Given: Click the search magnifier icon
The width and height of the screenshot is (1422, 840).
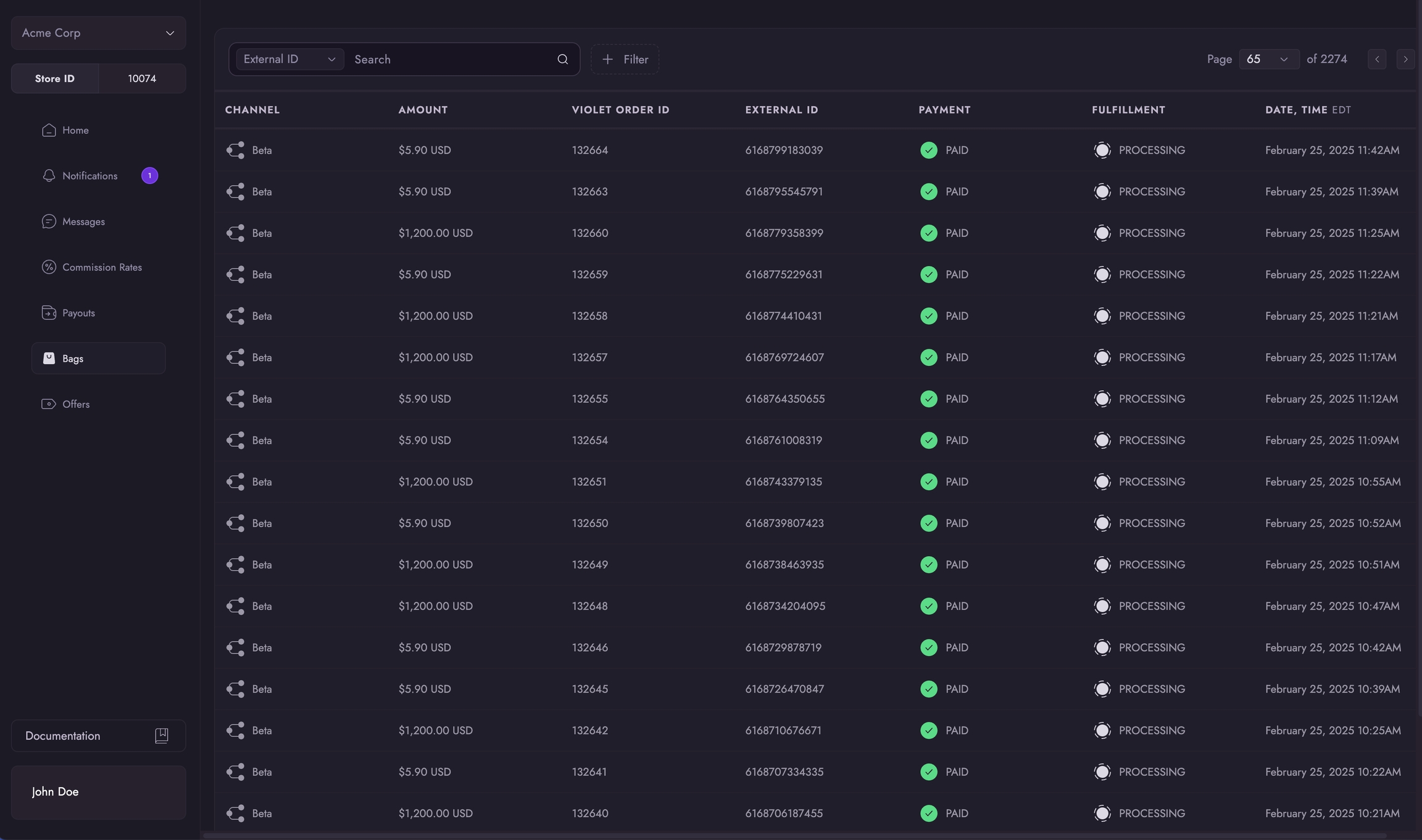Looking at the screenshot, I should click(x=562, y=59).
